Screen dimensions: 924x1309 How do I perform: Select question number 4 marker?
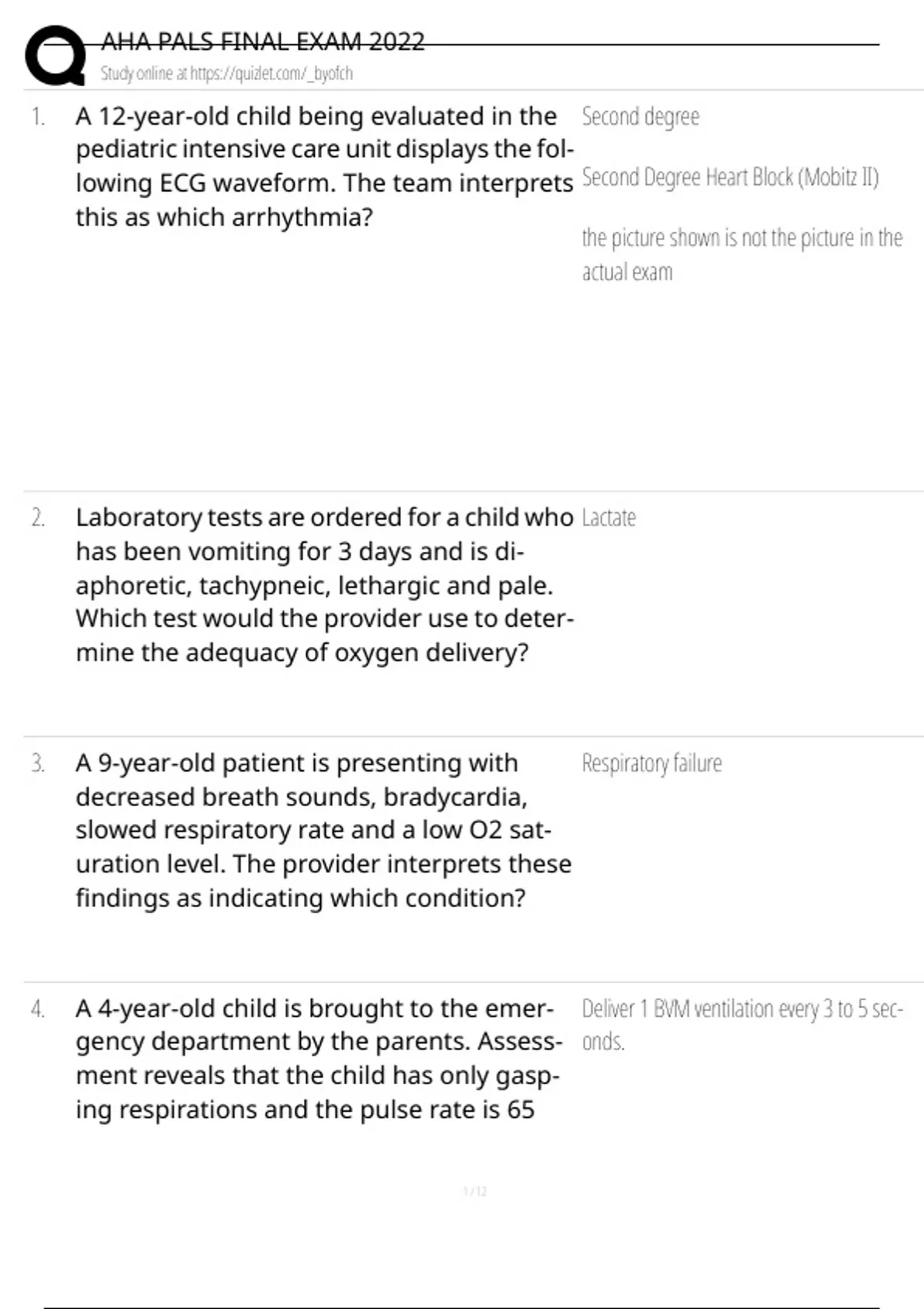38,1009
